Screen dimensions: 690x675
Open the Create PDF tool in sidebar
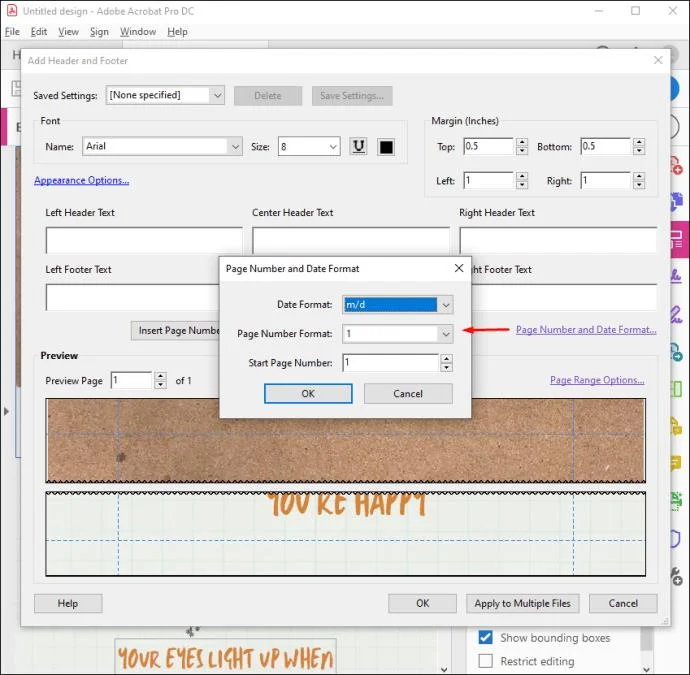click(676, 165)
